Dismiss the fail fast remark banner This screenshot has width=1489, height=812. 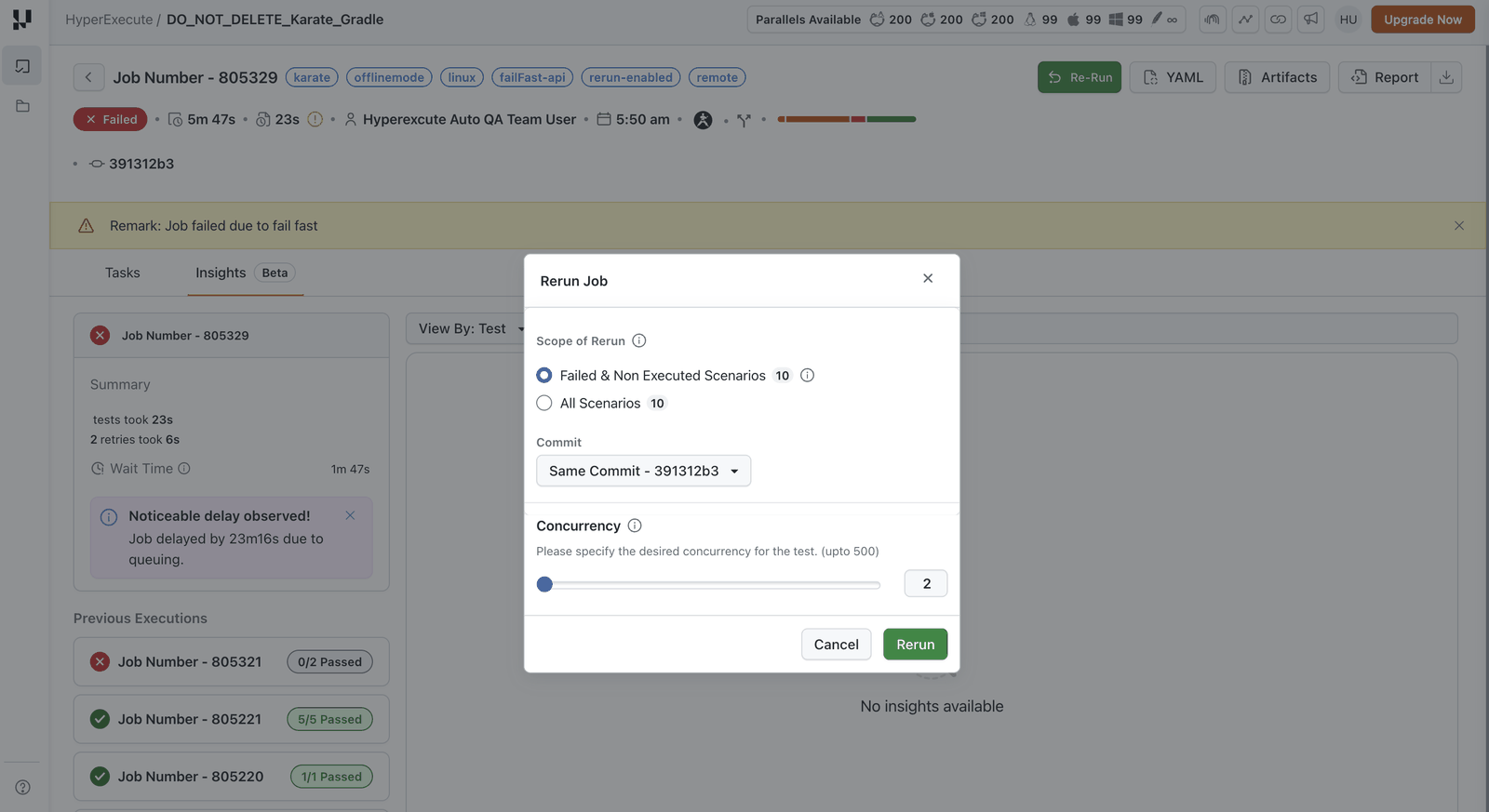[x=1459, y=226]
